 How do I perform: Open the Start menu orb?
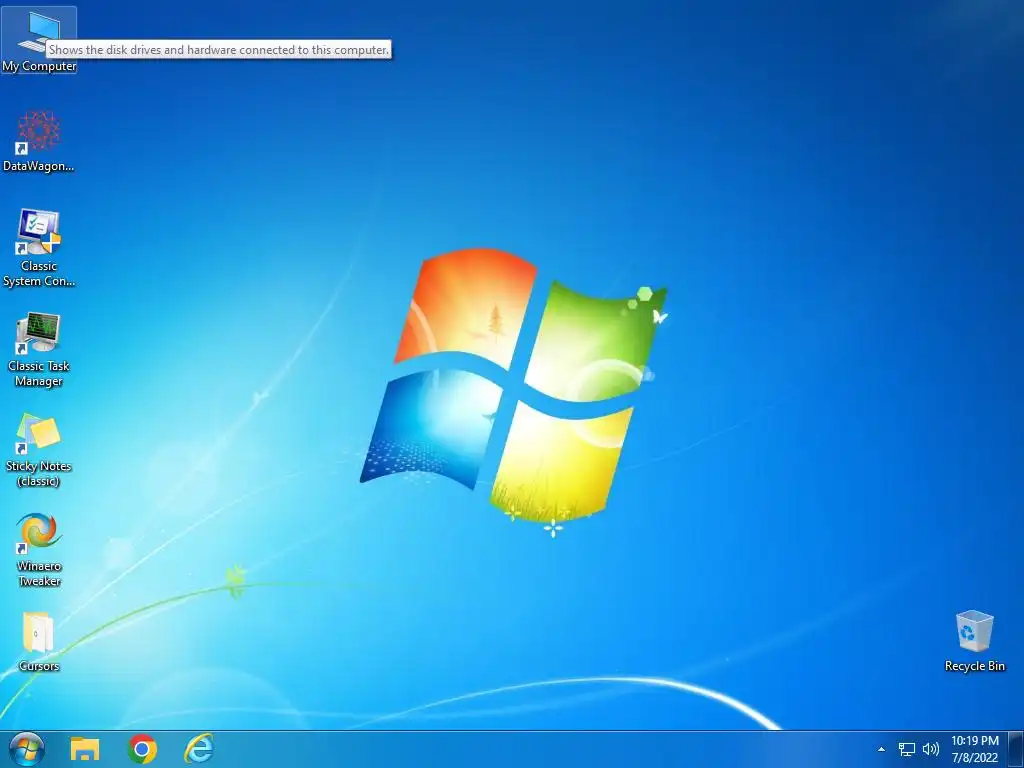[27, 749]
